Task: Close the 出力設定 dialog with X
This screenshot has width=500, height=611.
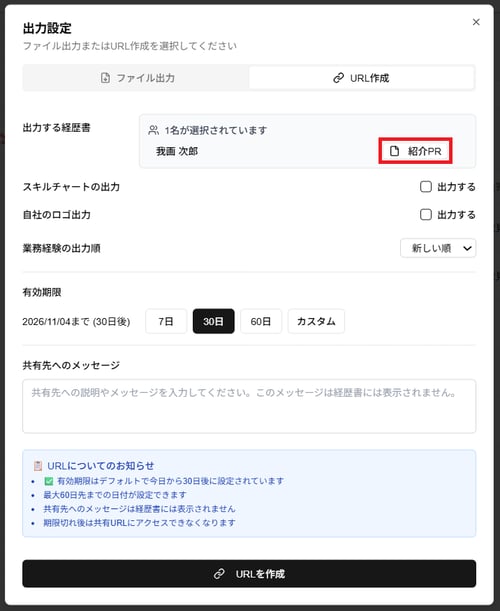Action: [x=476, y=22]
